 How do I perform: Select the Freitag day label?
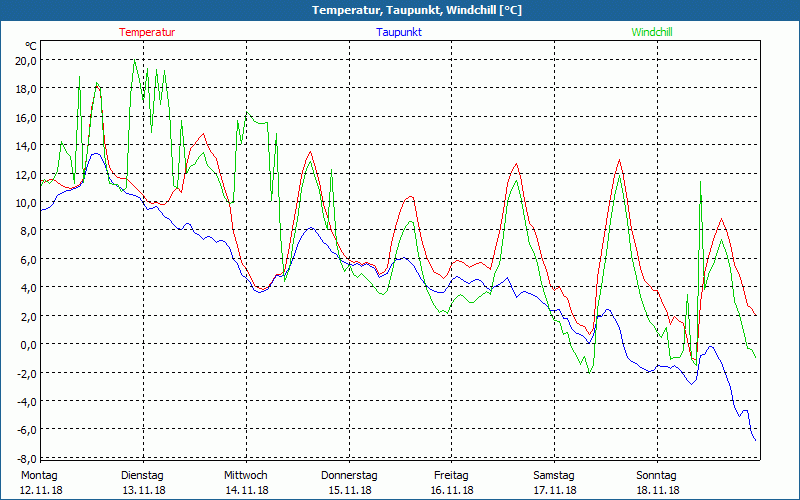[x=452, y=475]
